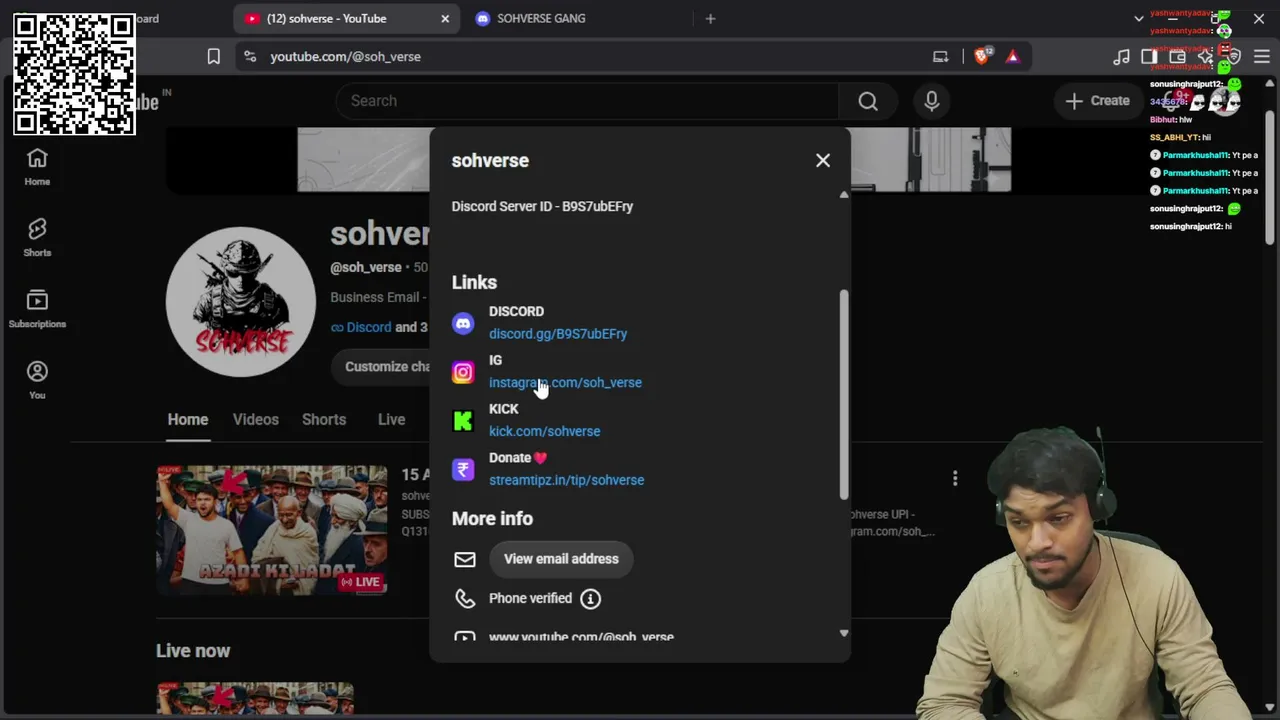Click the dialog scrollbar down arrow
Screen dimensions: 1280x720
844,633
